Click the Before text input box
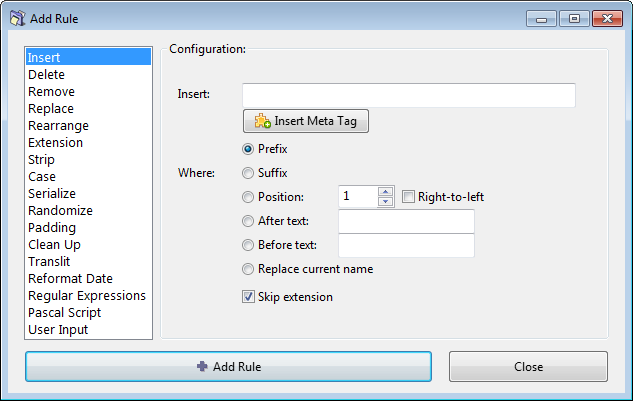 pyautogui.click(x=406, y=245)
